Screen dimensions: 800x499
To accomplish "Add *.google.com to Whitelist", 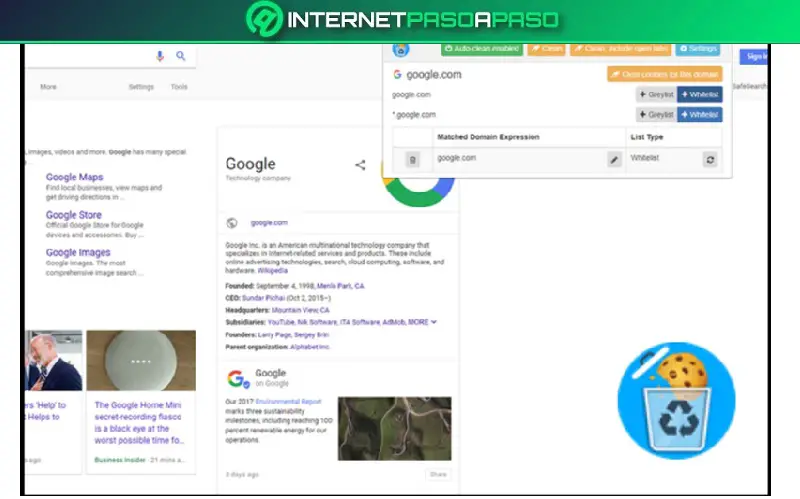I will point(699,114).
